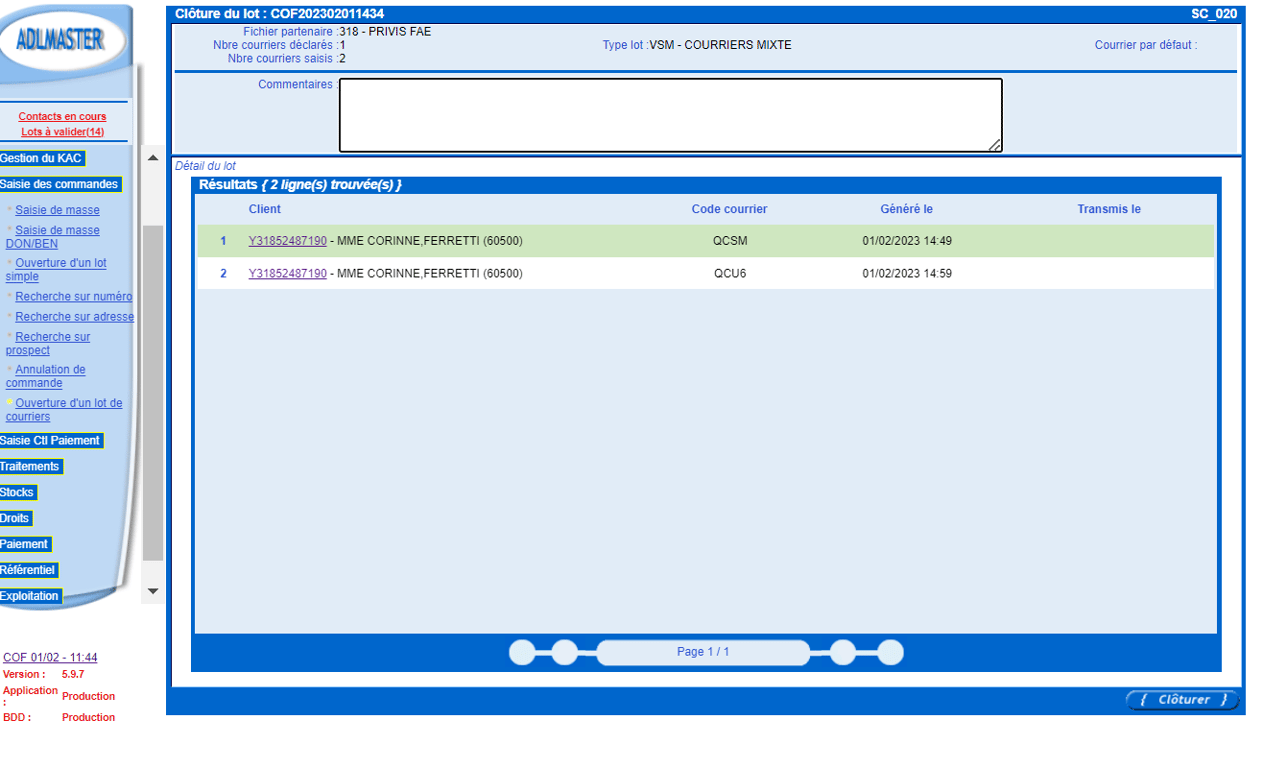Viewport: 1263px width, 768px height.
Task: Open Ouverture d'un lot simple
Action: pyautogui.click(x=56, y=270)
